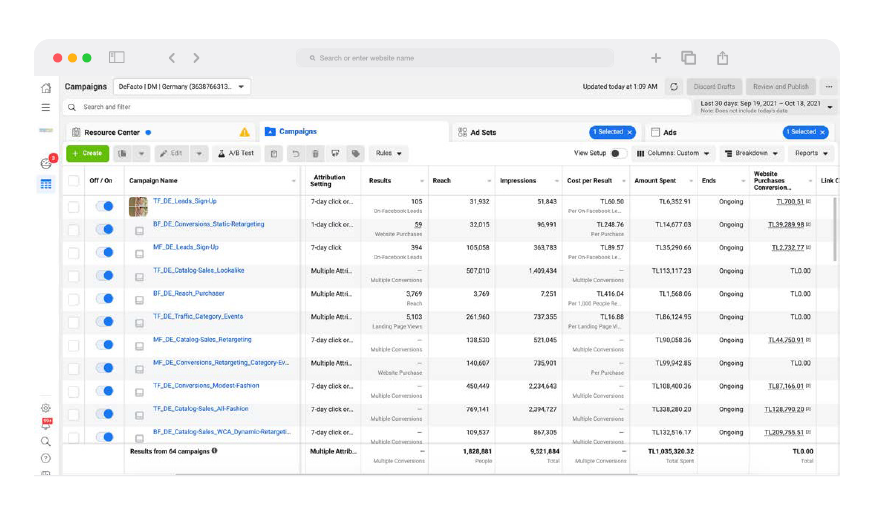Screen dimensions: 882x531
Task: Toggle the browser sidebar icon
Action: (x=116, y=57)
